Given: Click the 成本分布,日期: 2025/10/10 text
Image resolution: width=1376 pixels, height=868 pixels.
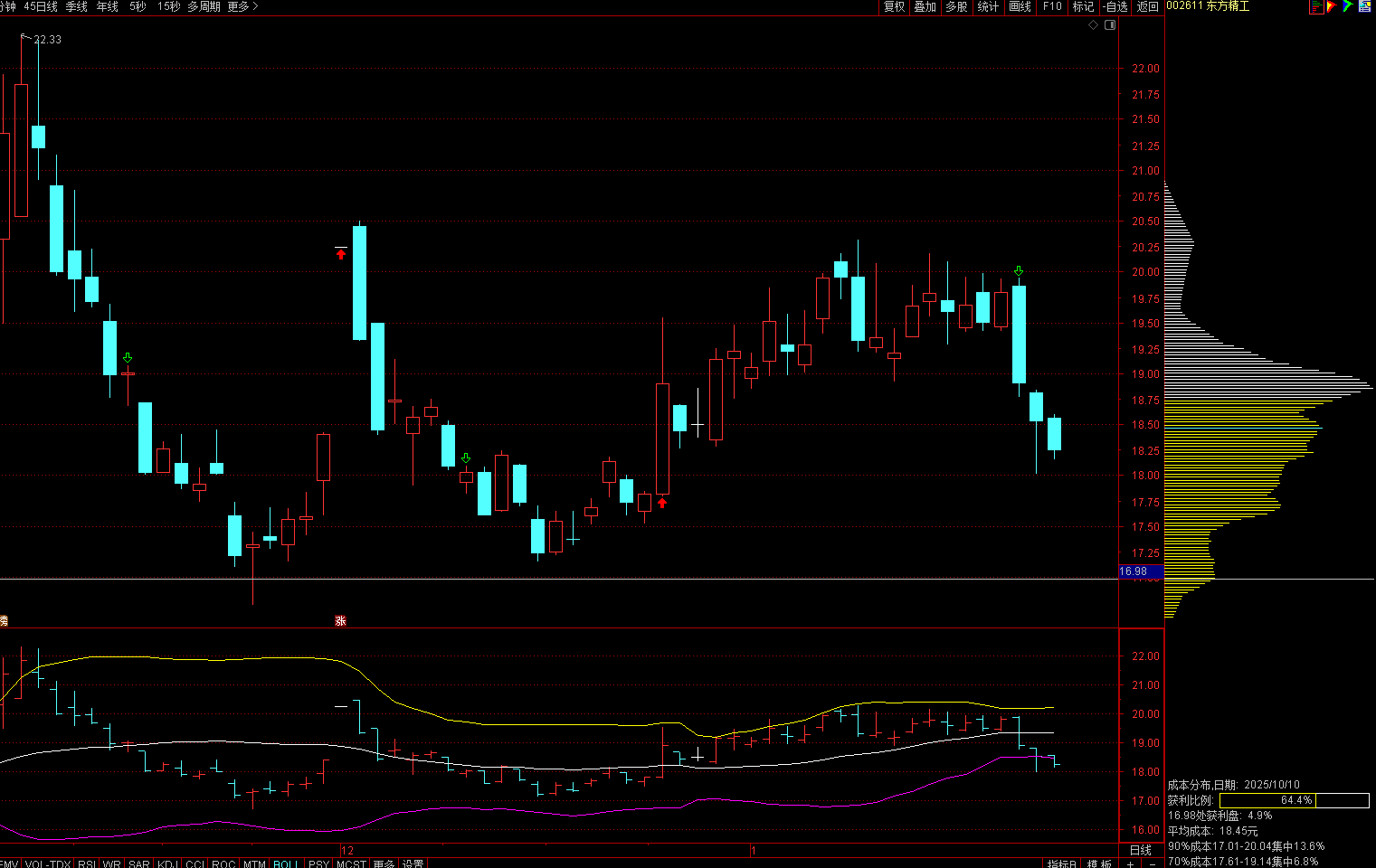Looking at the screenshot, I should (x=1234, y=785).
